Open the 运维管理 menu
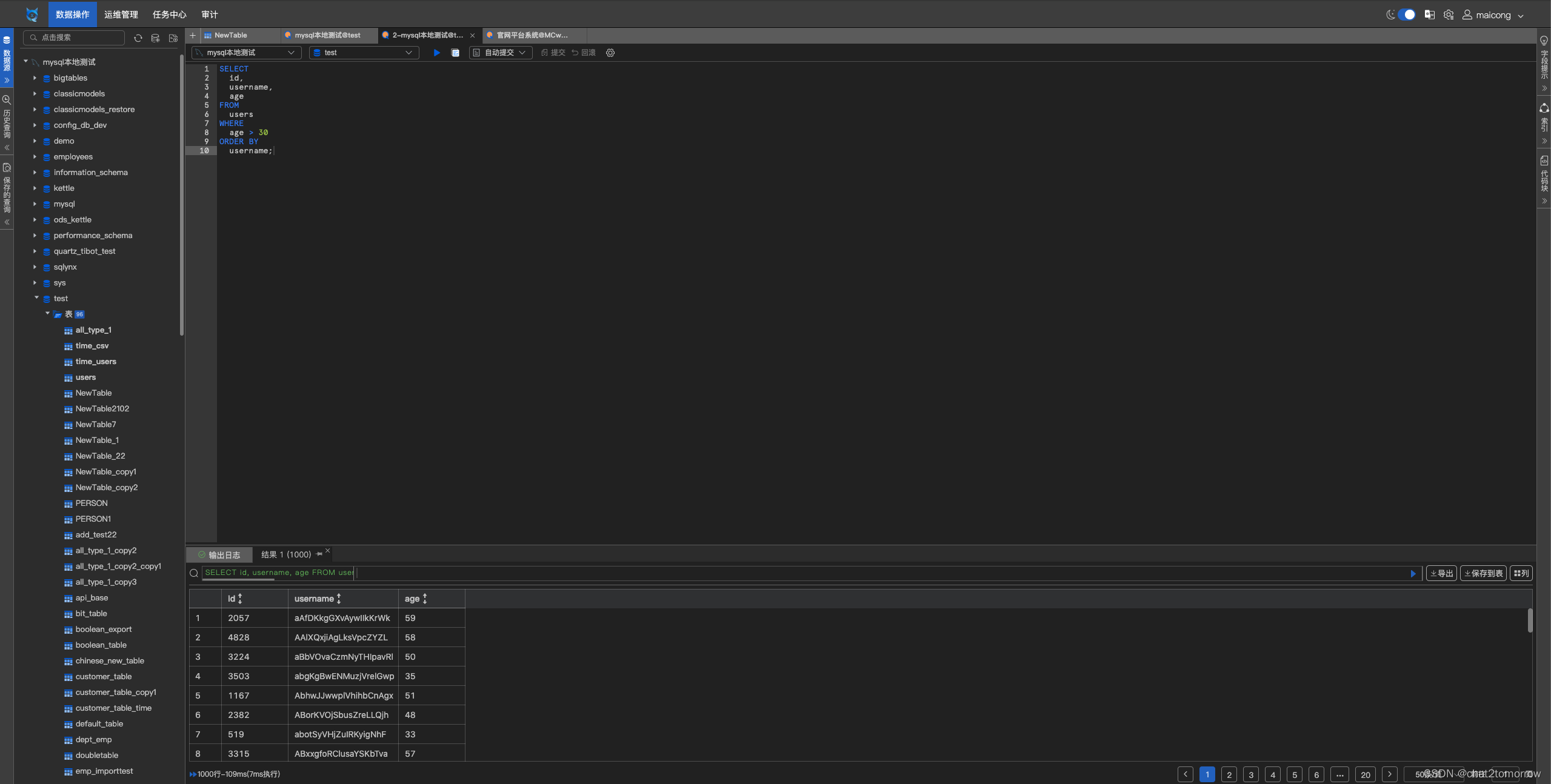This screenshot has height=784, width=1551. [121, 14]
